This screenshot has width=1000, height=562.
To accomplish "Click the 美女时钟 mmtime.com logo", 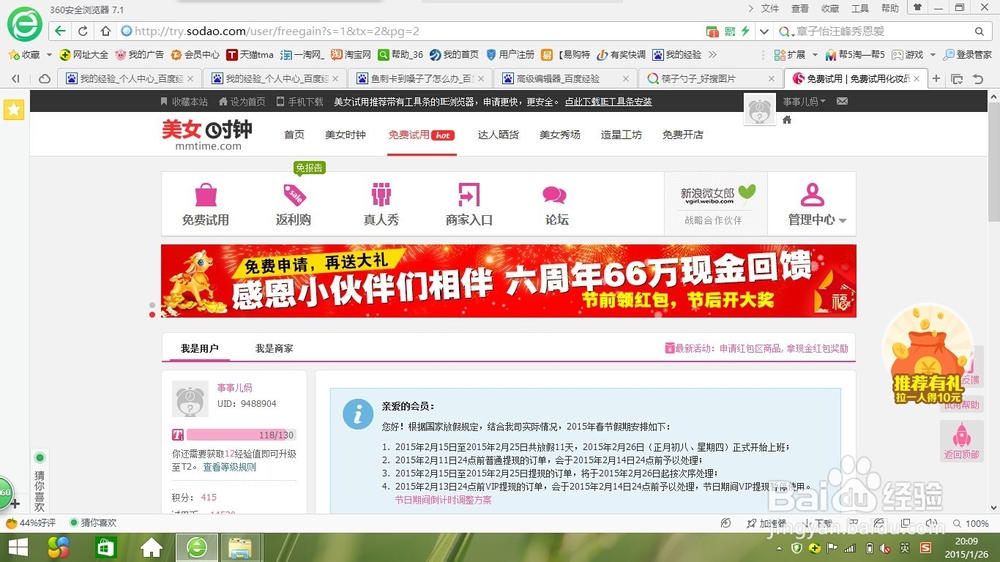I will (207, 135).
